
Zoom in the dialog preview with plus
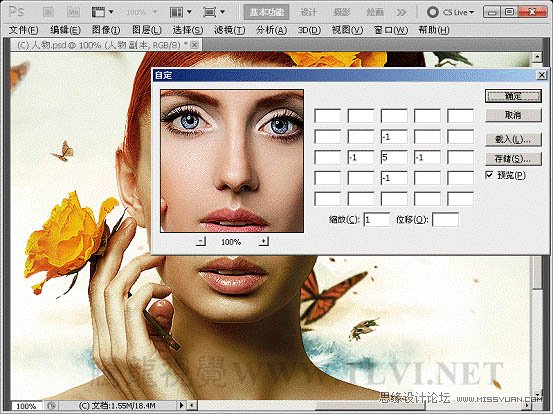(x=263, y=241)
